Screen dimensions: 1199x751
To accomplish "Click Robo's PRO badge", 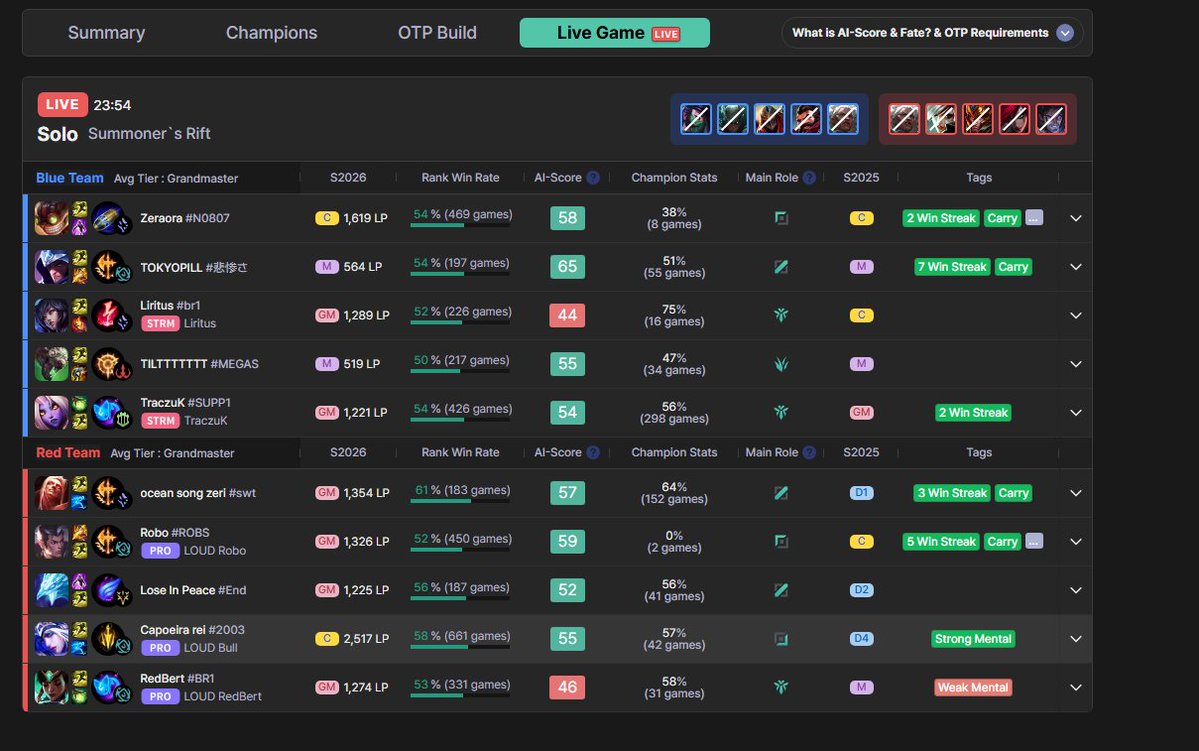I will [x=160, y=551].
